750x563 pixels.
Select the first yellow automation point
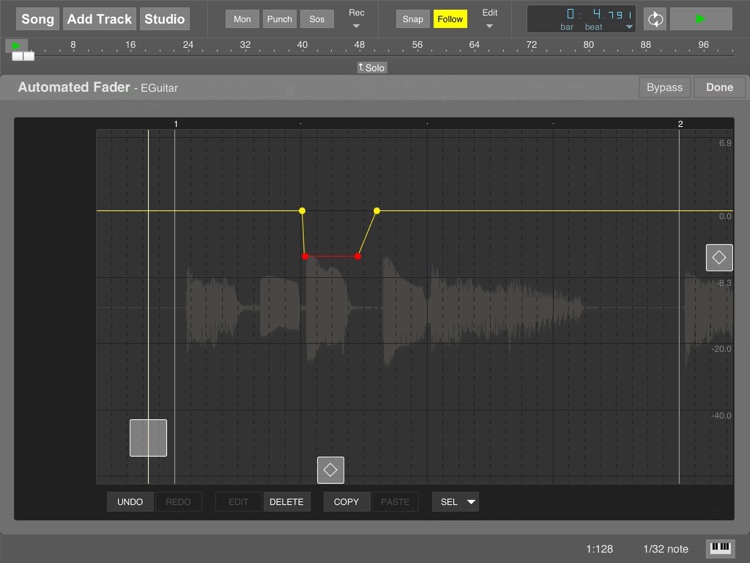coord(302,210)
